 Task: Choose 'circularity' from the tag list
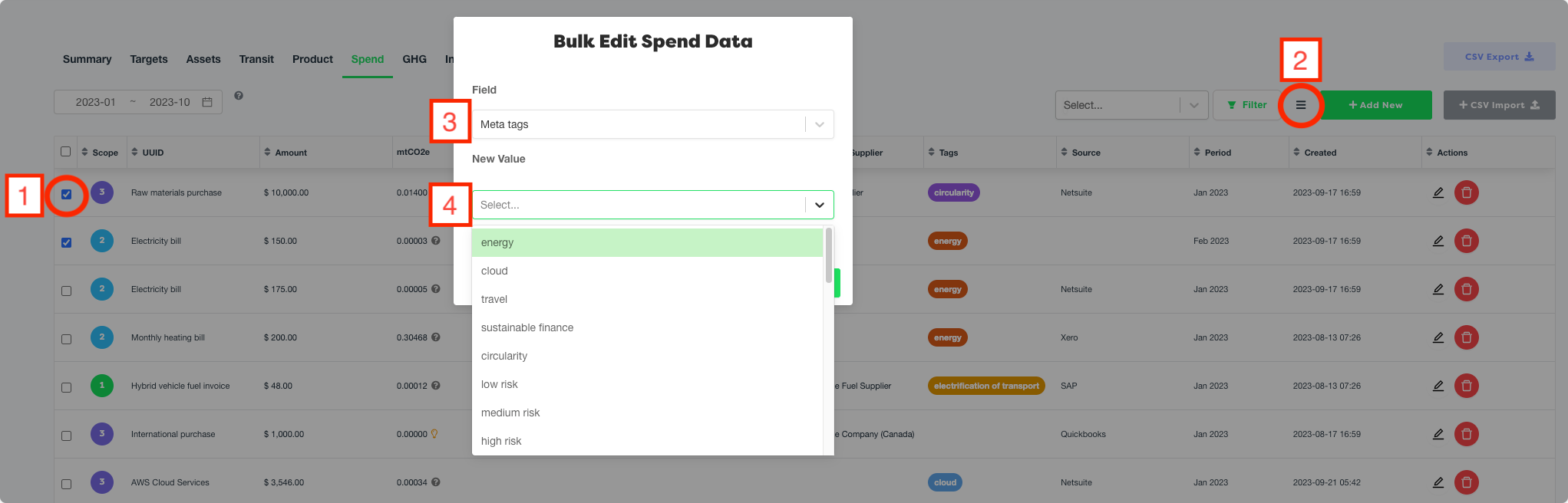504,356
